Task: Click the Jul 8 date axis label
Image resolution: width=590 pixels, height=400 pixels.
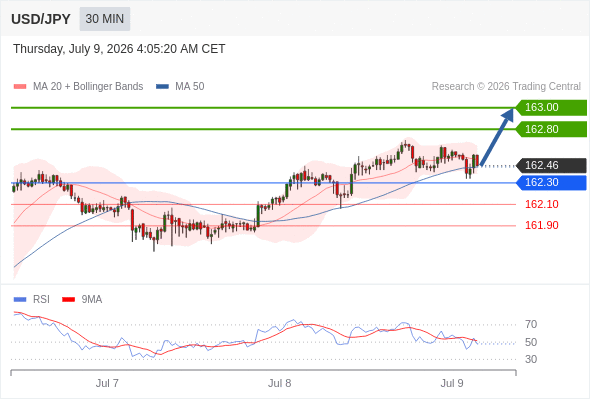Action: [x=280, y=383]
